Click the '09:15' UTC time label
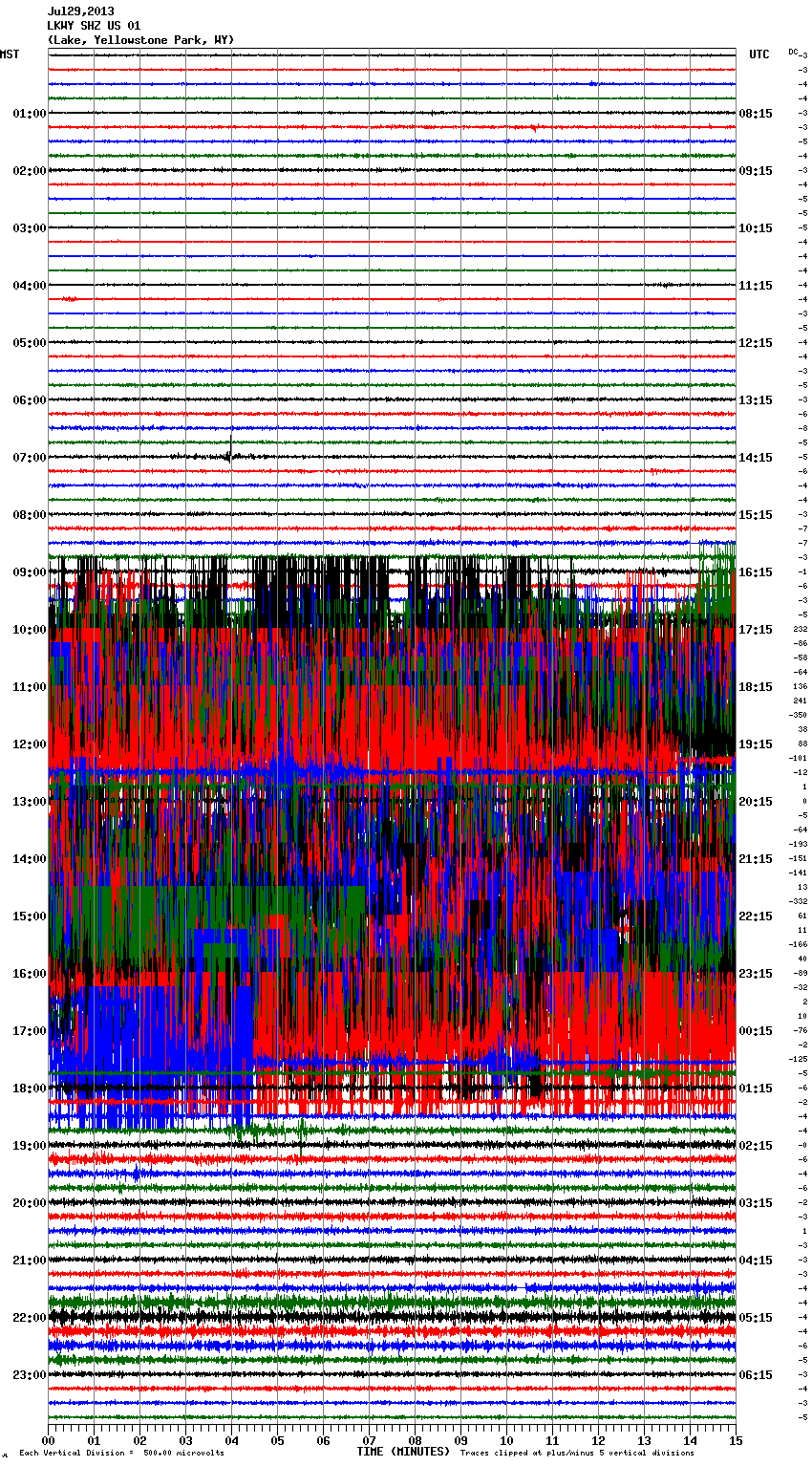This screenshot has height=1466, width=812. [x=756, y=171]
